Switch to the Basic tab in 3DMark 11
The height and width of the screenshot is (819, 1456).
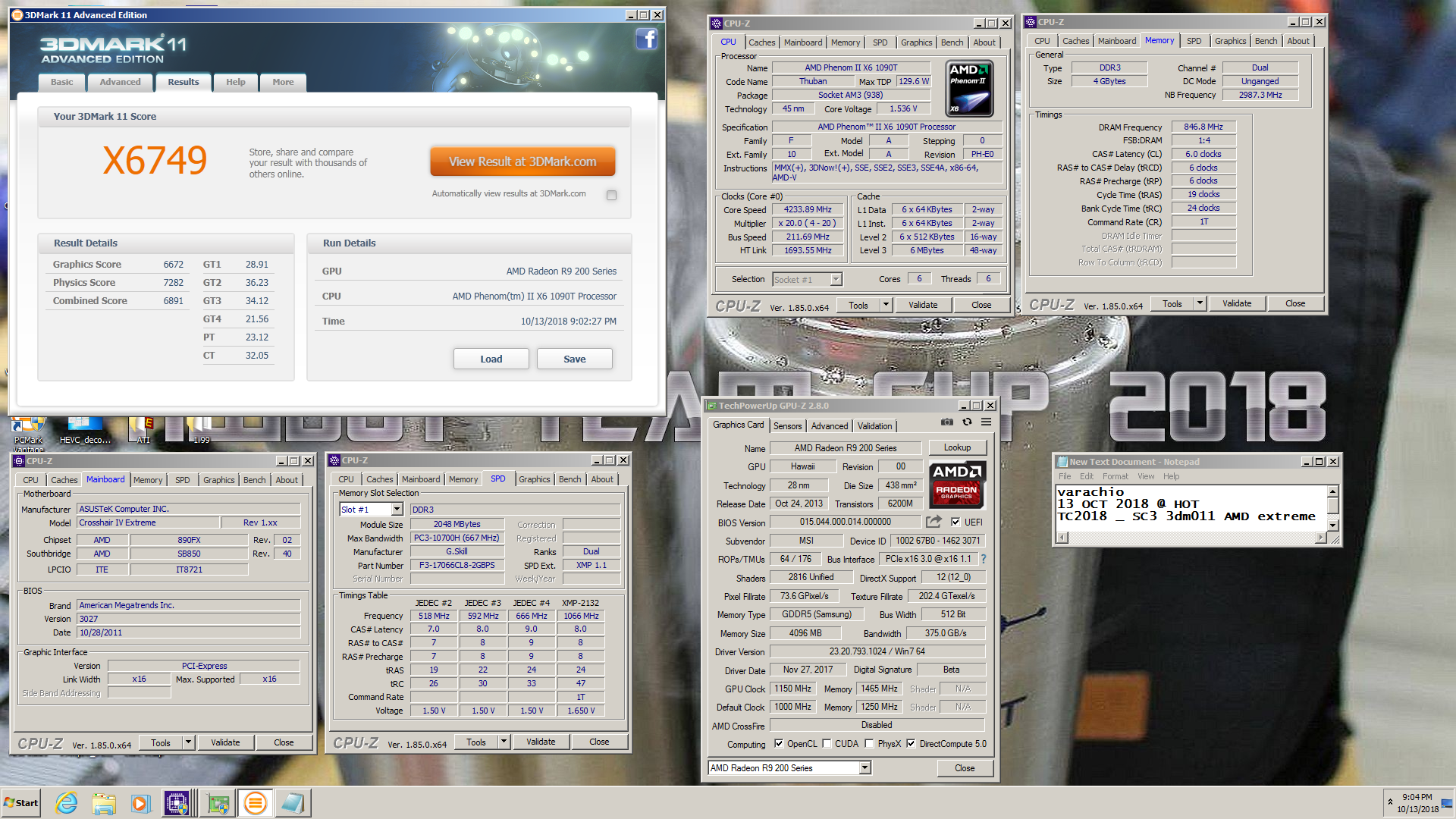click(x=62, y=82)
